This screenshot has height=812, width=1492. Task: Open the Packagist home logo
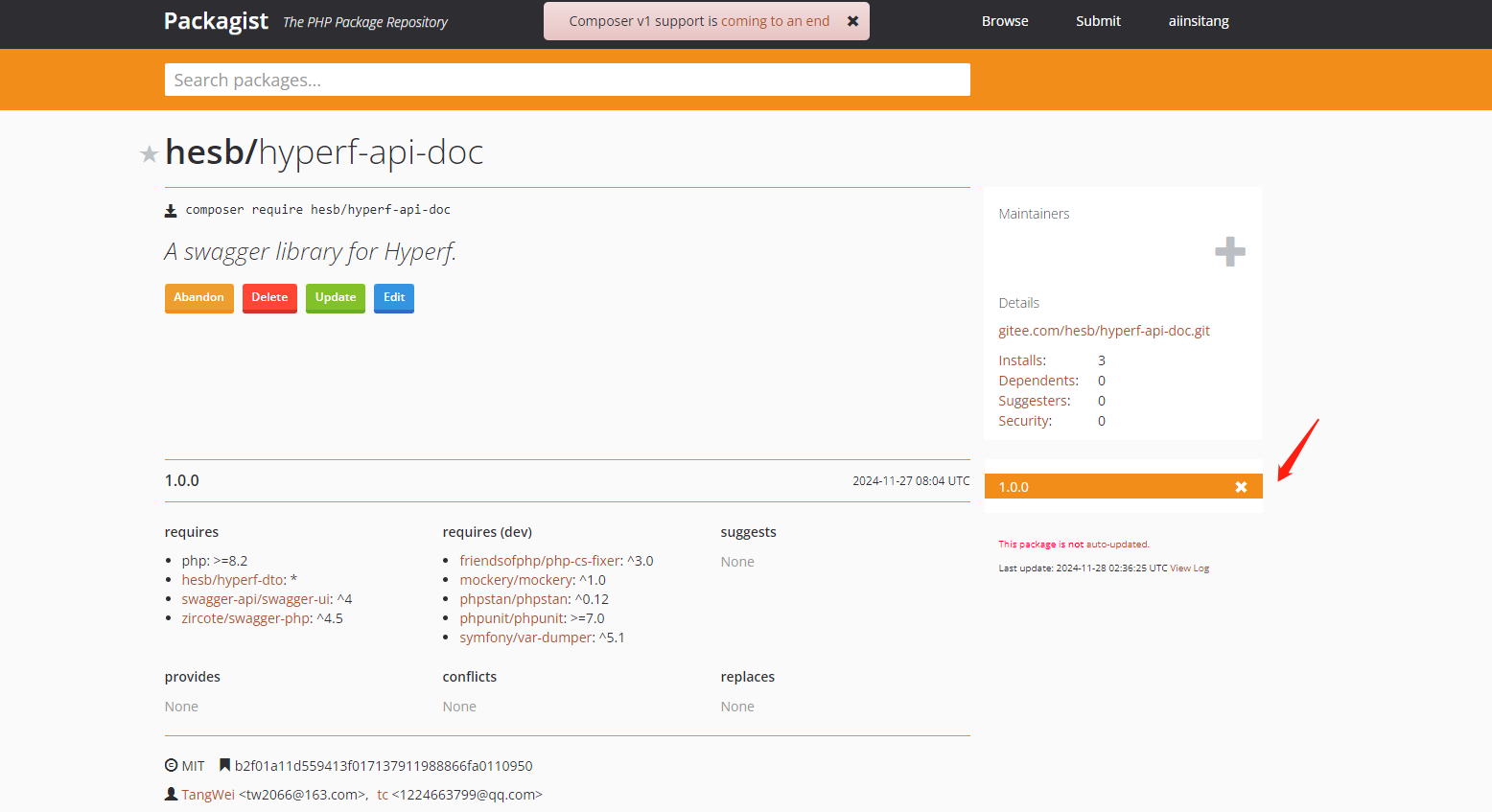tap(216, 21)
